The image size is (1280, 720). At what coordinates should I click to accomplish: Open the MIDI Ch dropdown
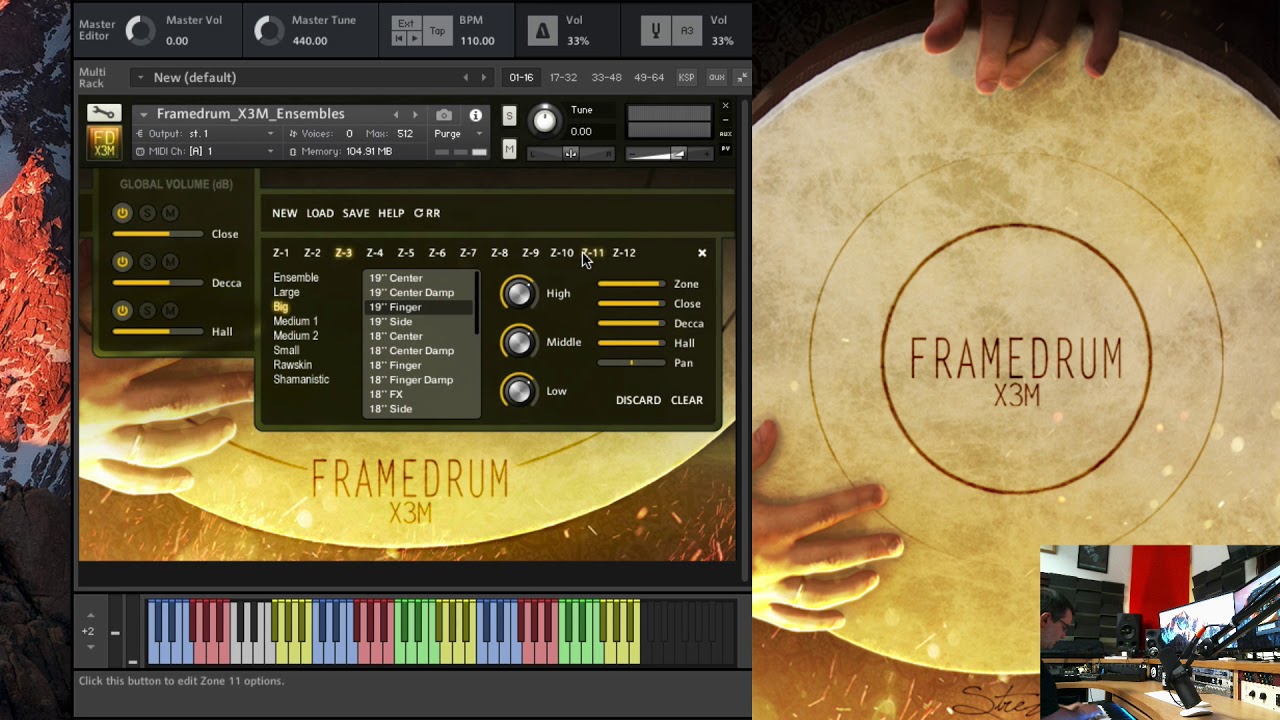(270, 152)
